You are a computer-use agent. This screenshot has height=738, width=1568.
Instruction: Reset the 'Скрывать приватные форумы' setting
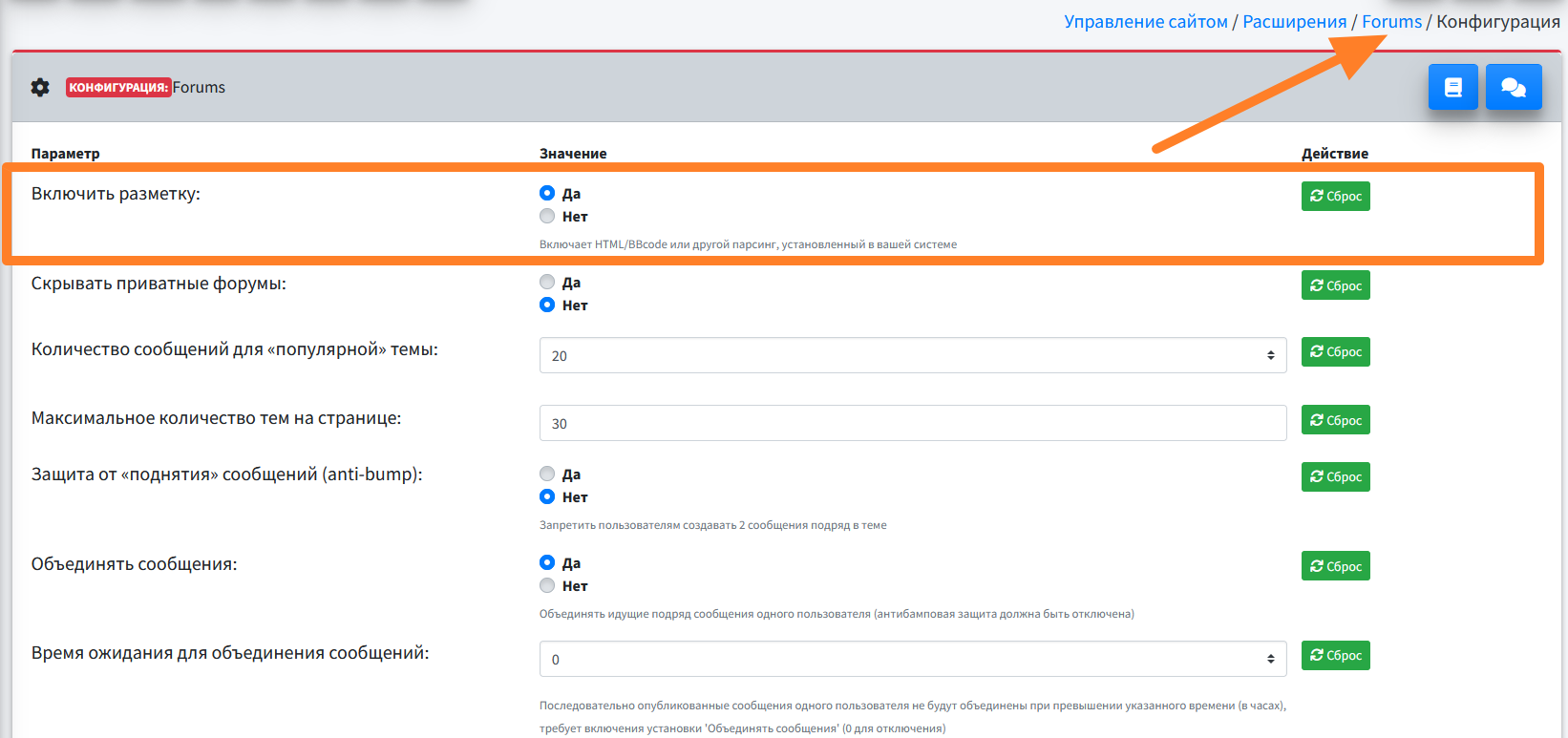[1335, 285]
